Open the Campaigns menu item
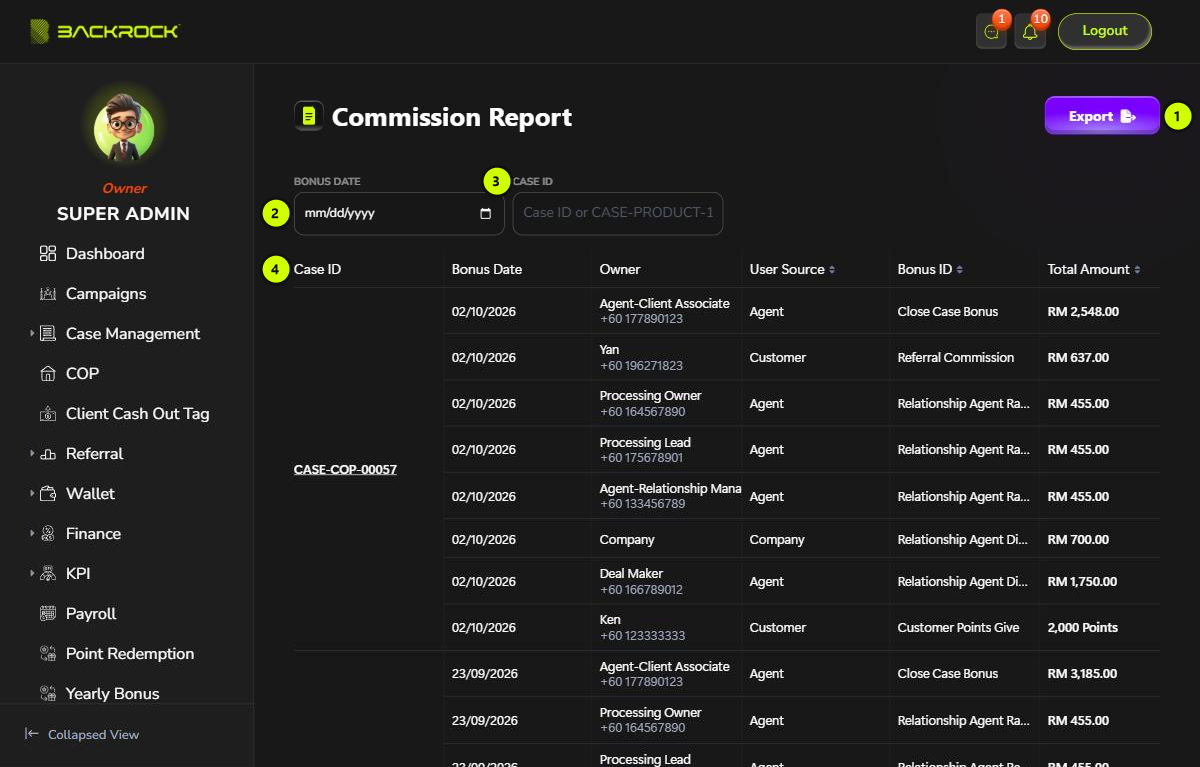 click(106, 294)
